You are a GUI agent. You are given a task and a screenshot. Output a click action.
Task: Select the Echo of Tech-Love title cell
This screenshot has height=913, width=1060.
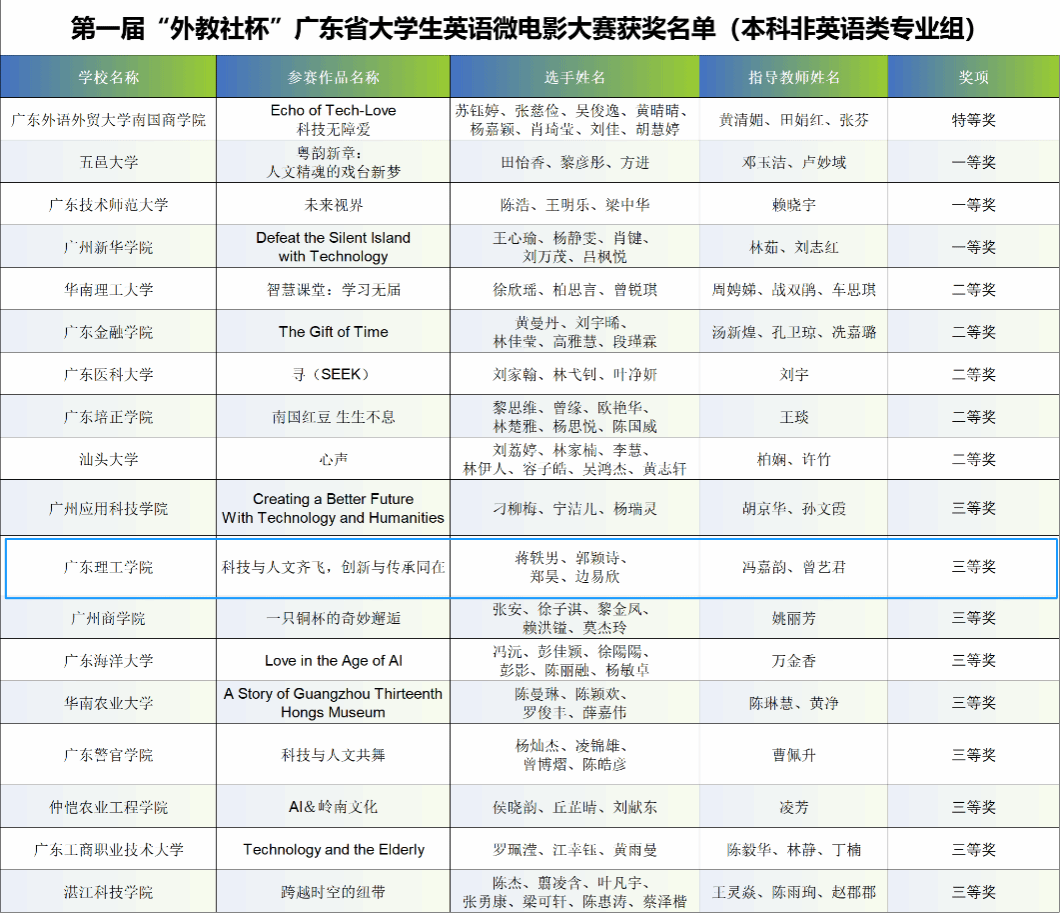pos(333,119)
